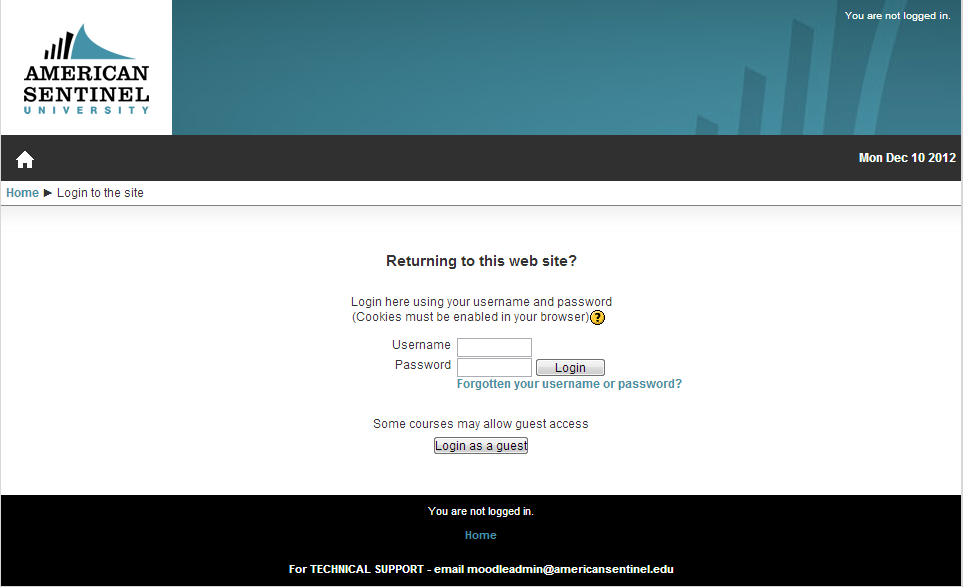Click the Login as a guest button
This screenshot has height=587, width=963.
pyautogui.click(x=480, y=446)
